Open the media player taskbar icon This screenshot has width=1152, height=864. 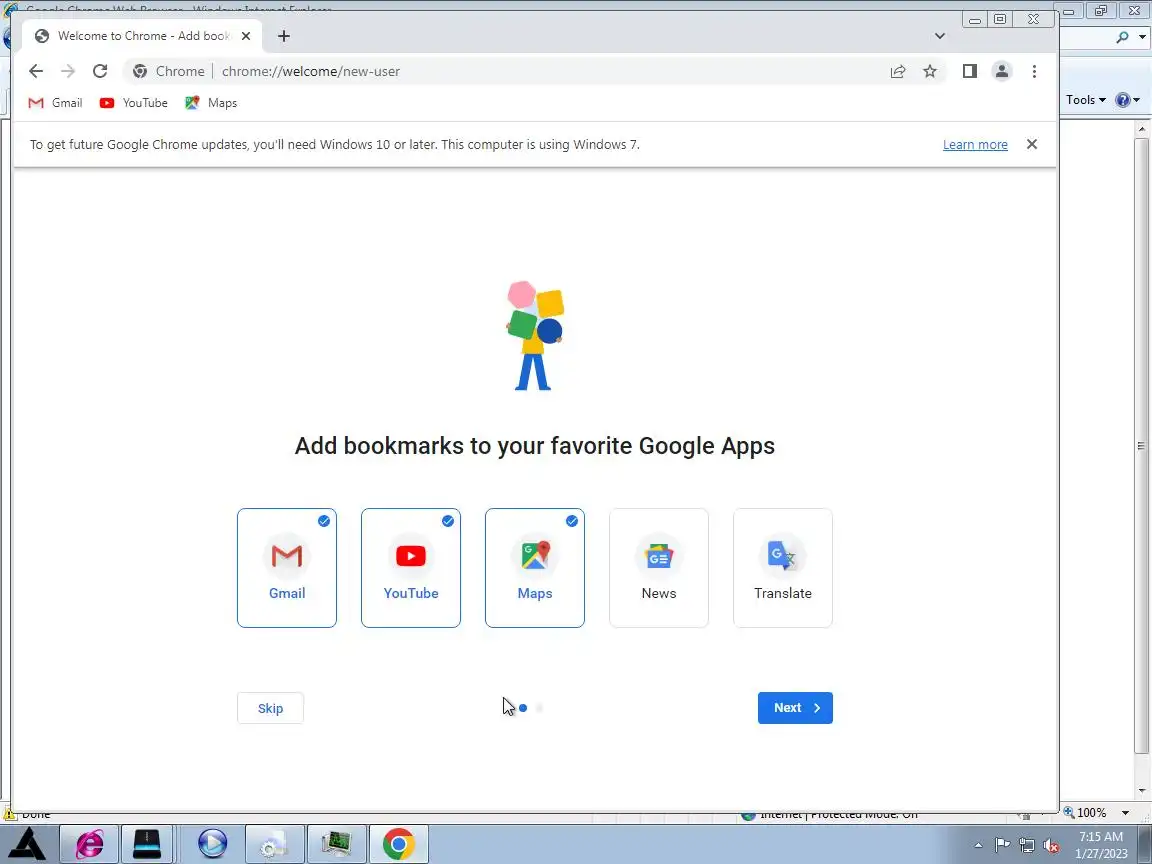coord(212,843)
